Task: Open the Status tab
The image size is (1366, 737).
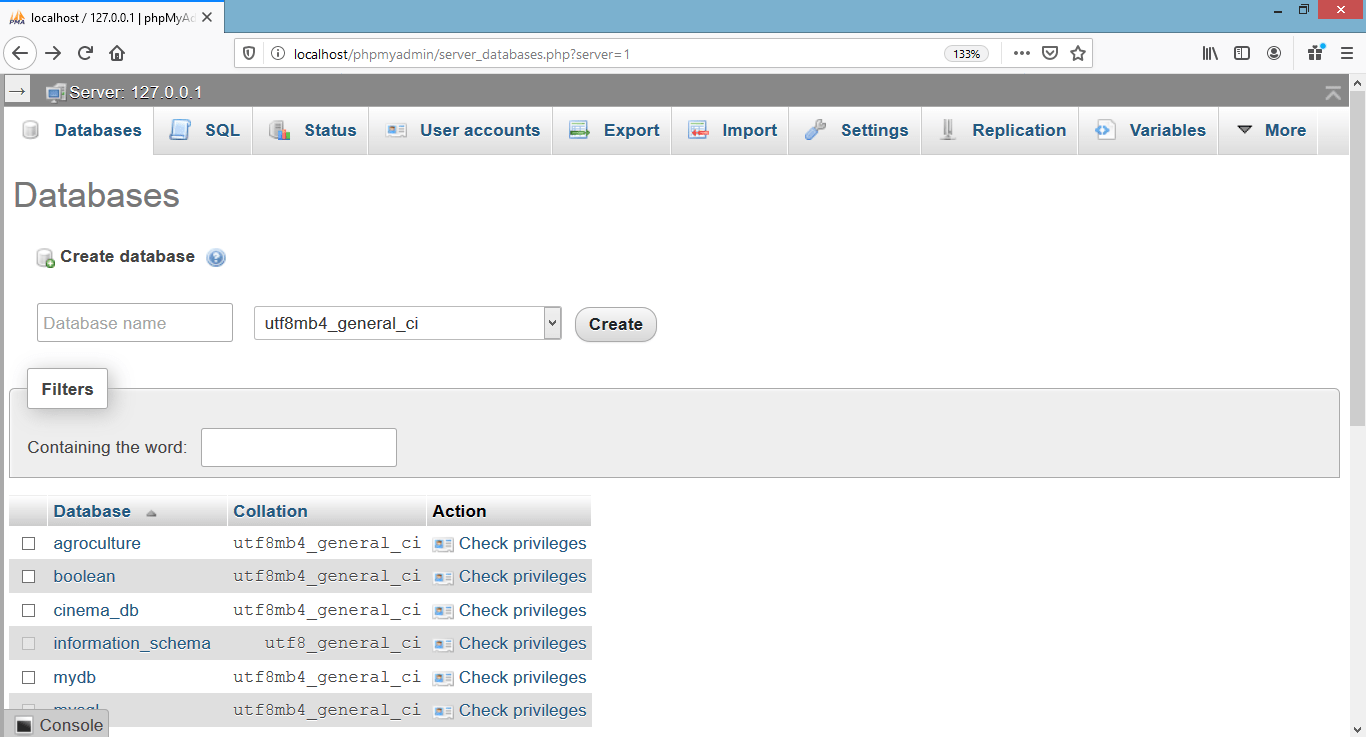Action: pyautogui.click(x=312, y=130)
